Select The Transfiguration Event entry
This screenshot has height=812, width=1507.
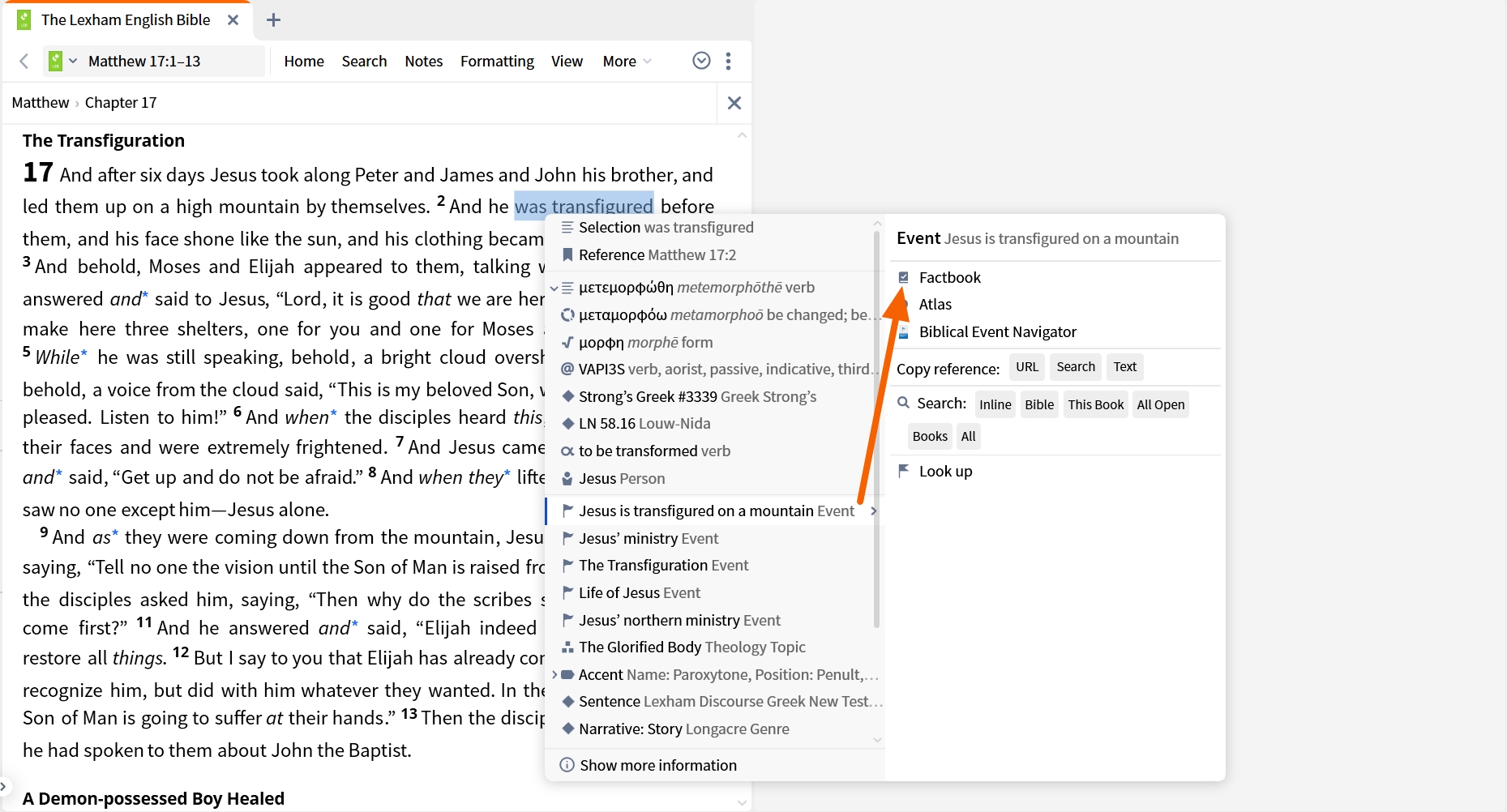[713, 565]
